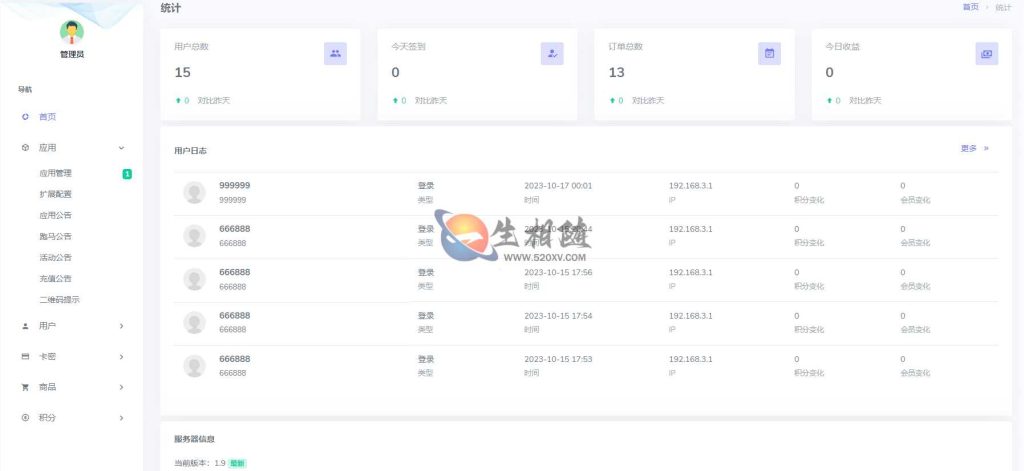Click the 统计 breadcrumb text at top right
The width and height of the screenshot is (1024, 471).
1003,8
